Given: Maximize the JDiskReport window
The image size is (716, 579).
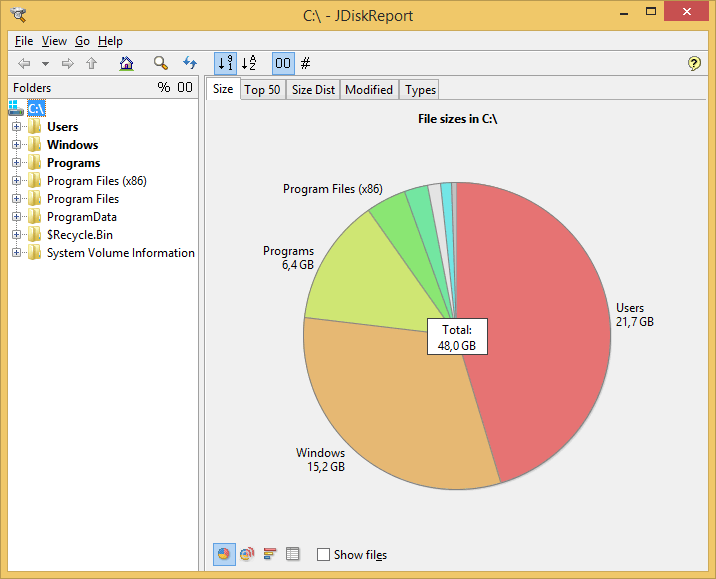Looking at the screenshot, I should (x=651, y=12).
